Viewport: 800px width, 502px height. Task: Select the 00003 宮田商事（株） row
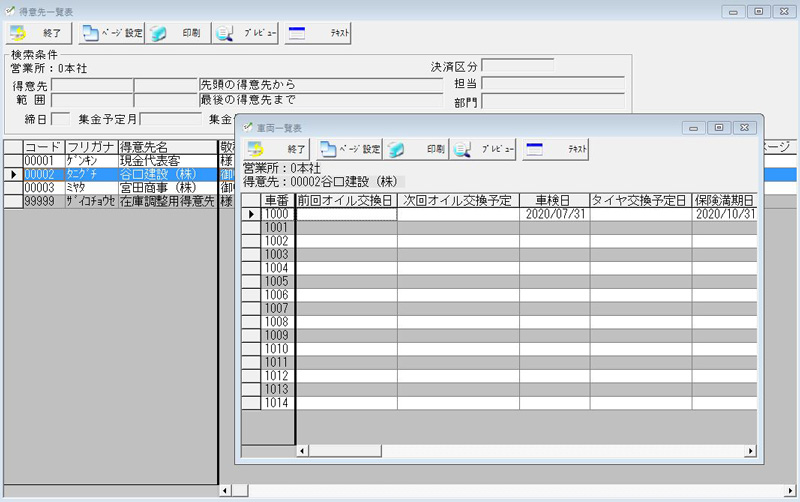[160, 187]
